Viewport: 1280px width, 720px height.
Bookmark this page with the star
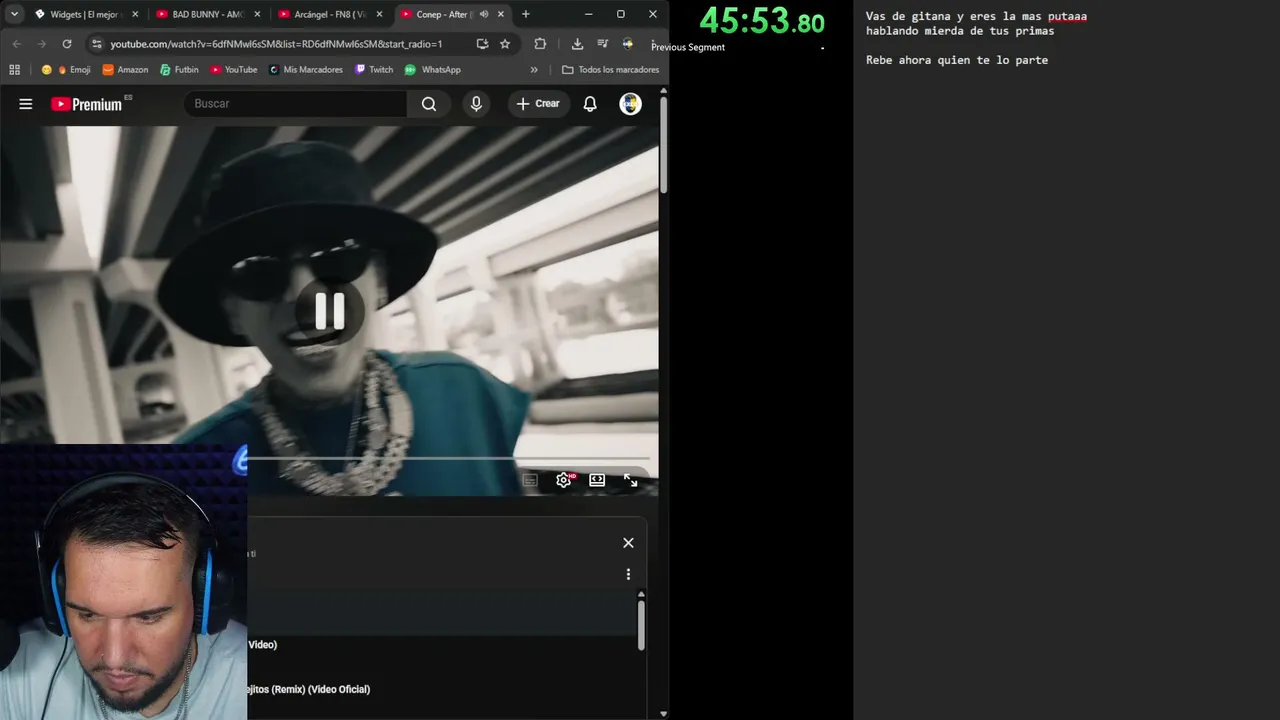[x=505, y=44]
